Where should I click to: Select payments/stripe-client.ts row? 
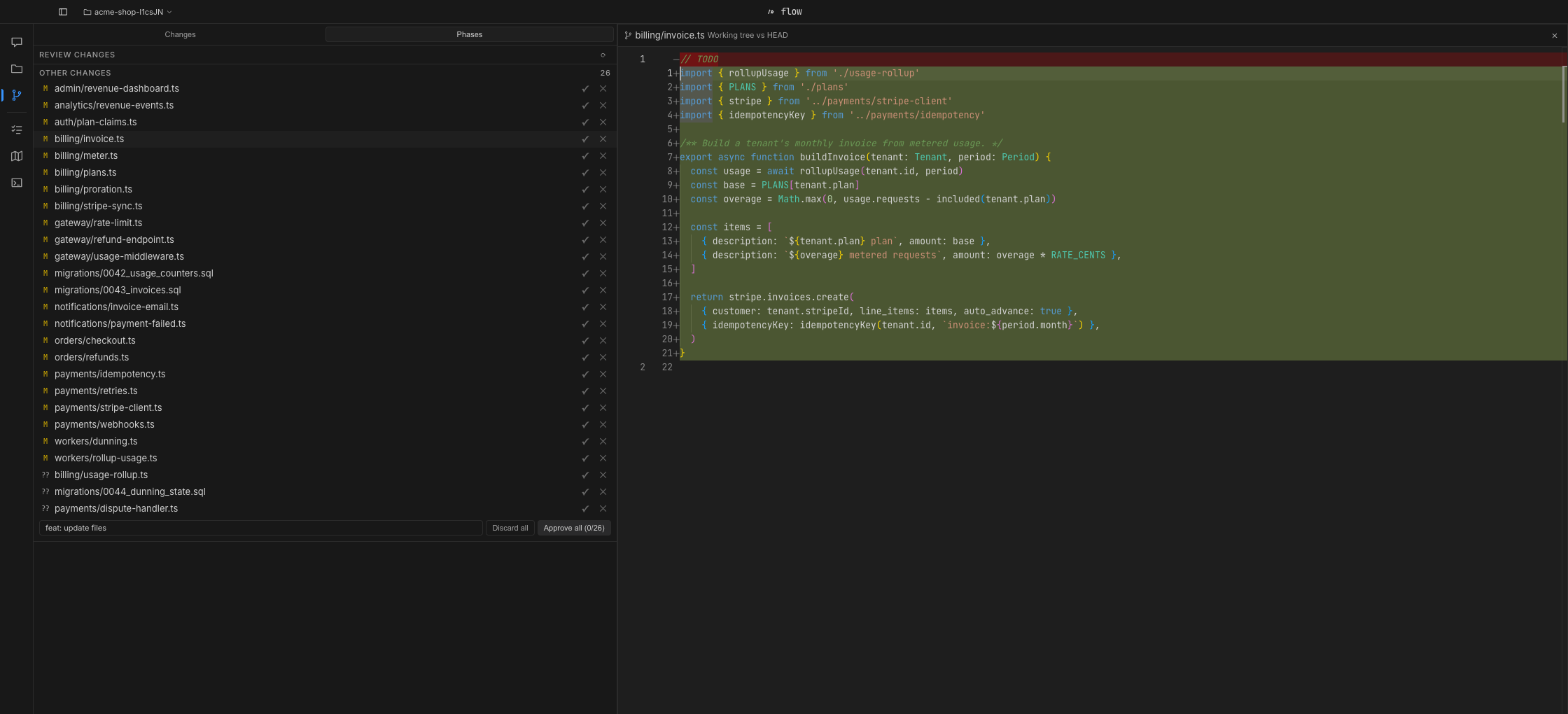click(325, 407)
